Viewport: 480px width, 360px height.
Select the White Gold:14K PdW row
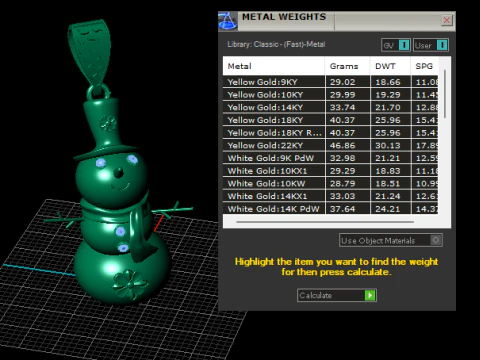pos(331,209)
